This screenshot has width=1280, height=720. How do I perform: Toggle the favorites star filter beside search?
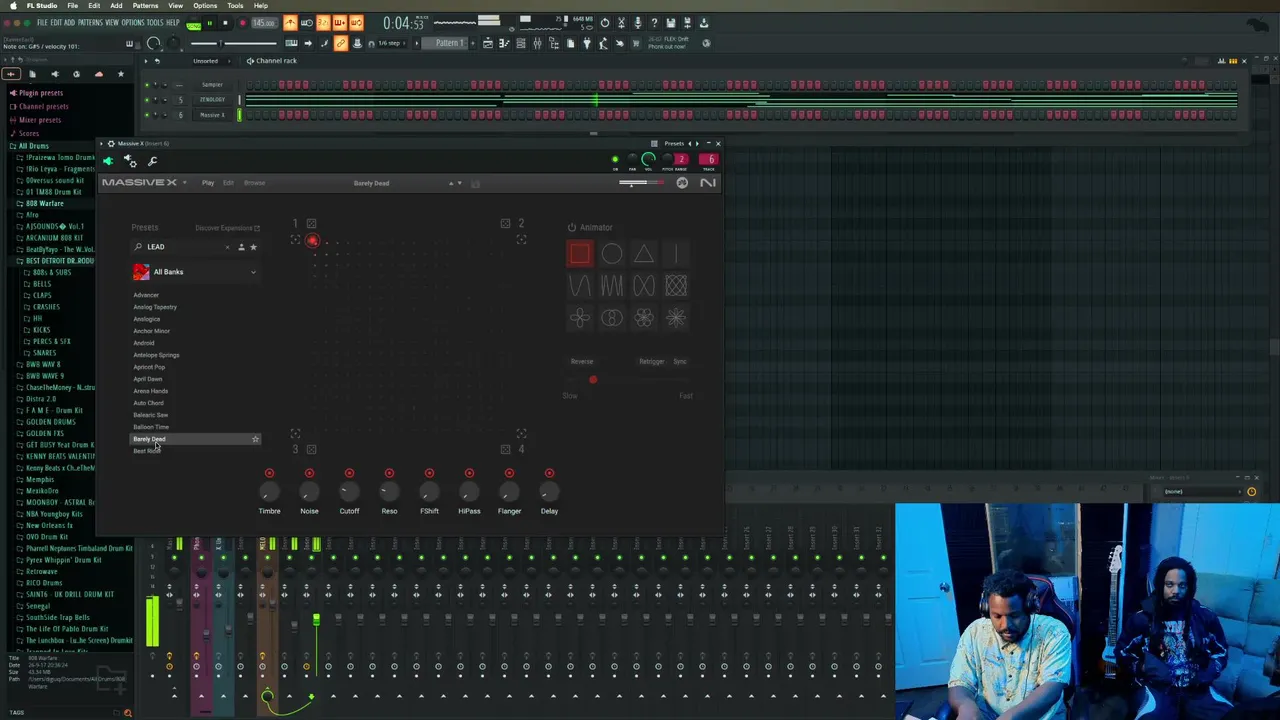[253, 247]
